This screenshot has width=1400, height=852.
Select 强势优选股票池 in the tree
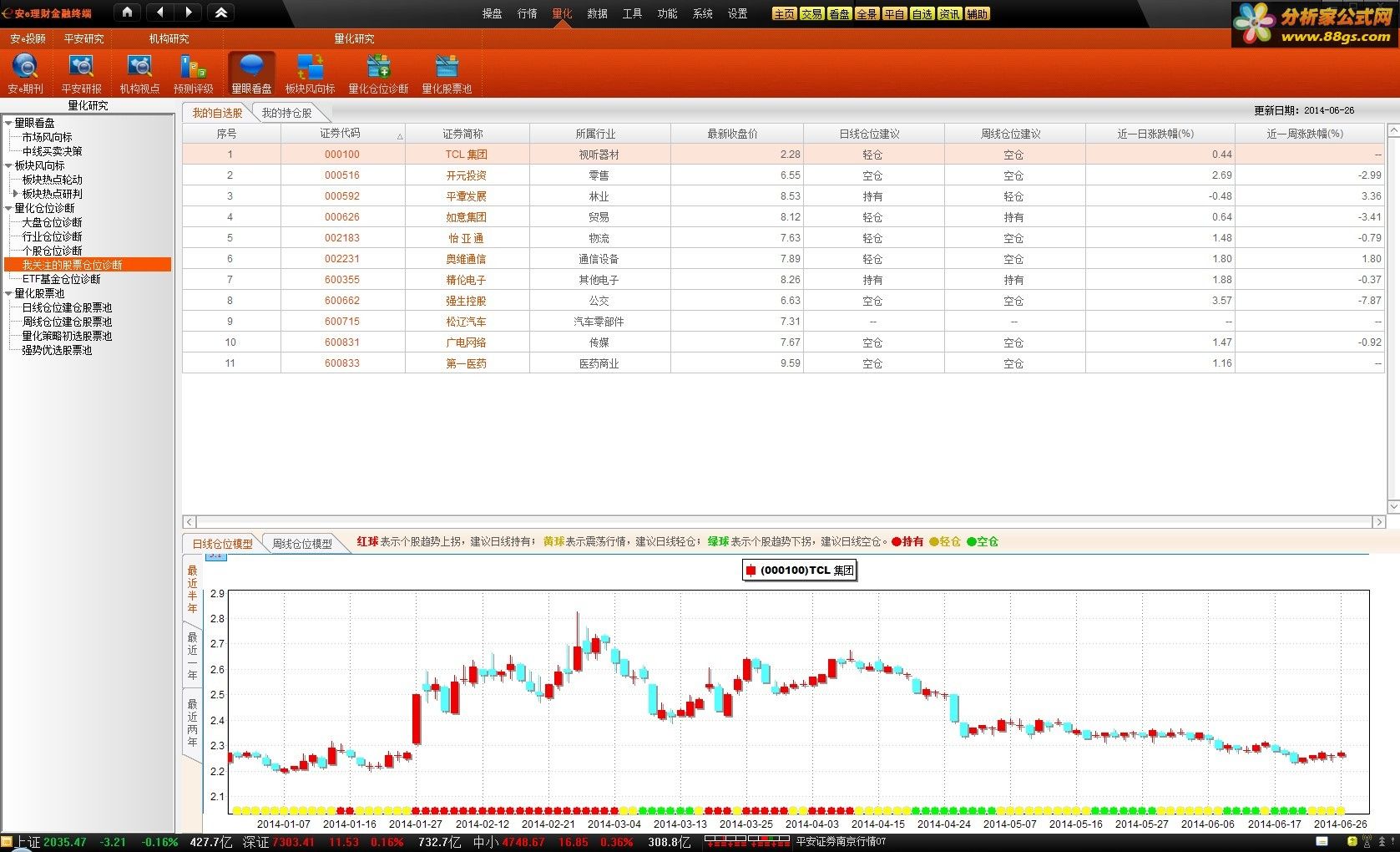(57, 350)
